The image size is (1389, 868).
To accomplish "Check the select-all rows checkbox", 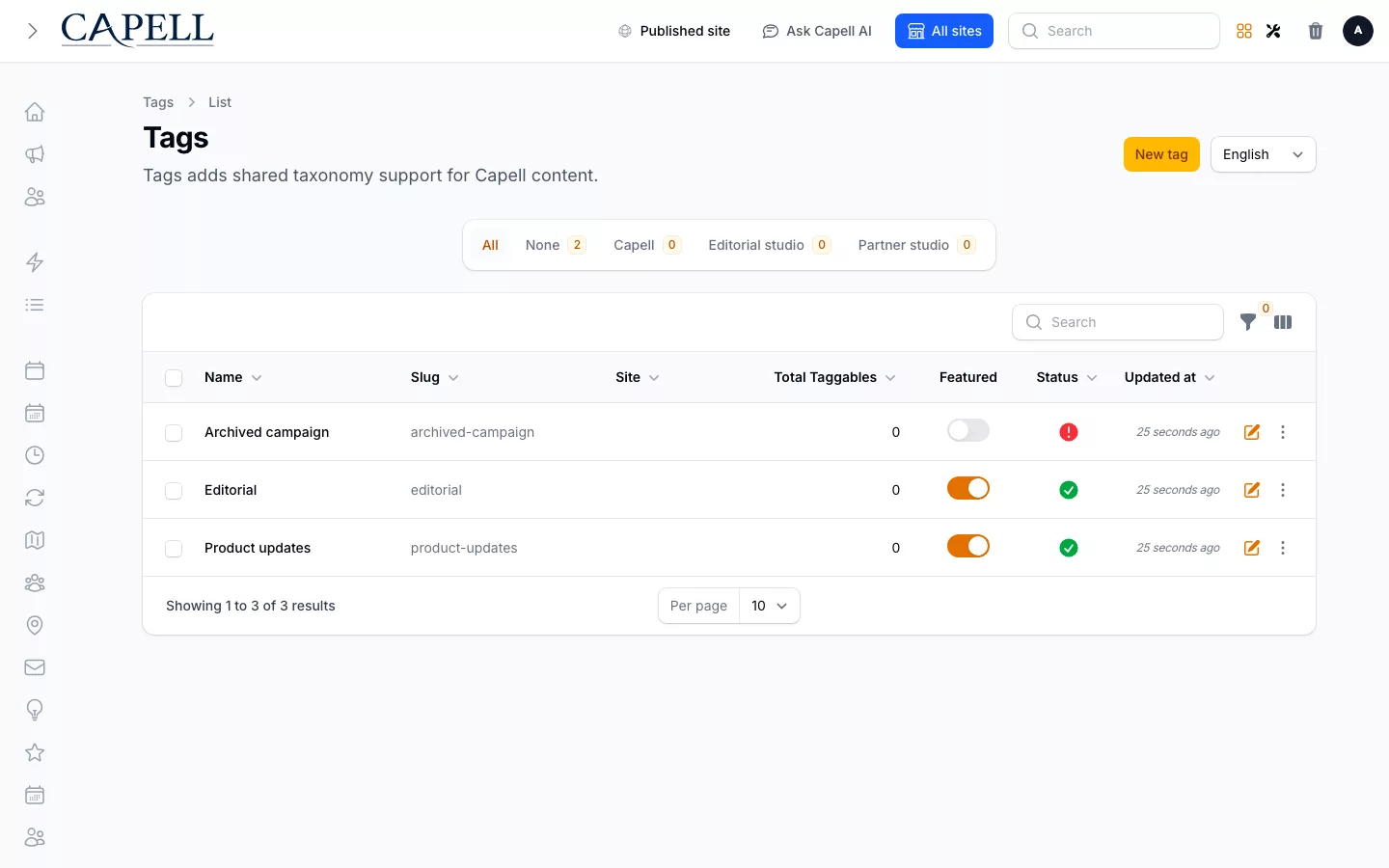I will (x=174, y=378).
